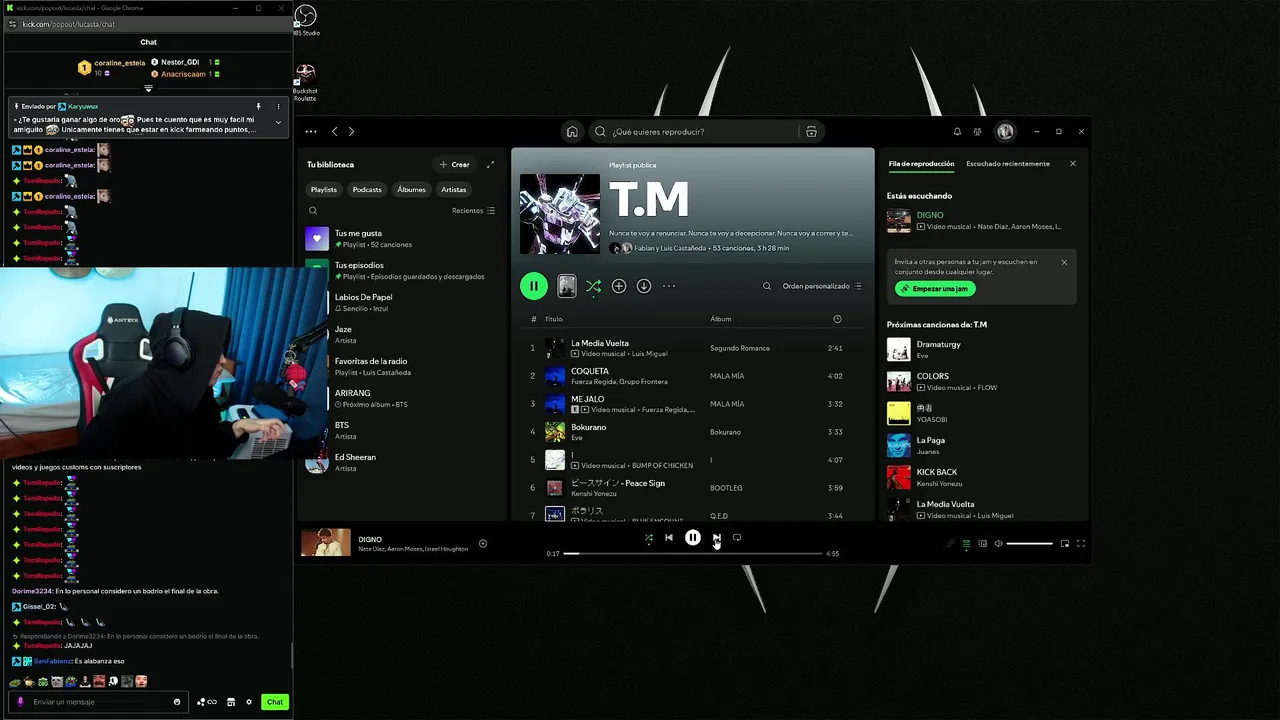This screenshot has height=720, width=1280.
Task: Expand Tu biblioteca to full view
Action: [x=490, y=164]
